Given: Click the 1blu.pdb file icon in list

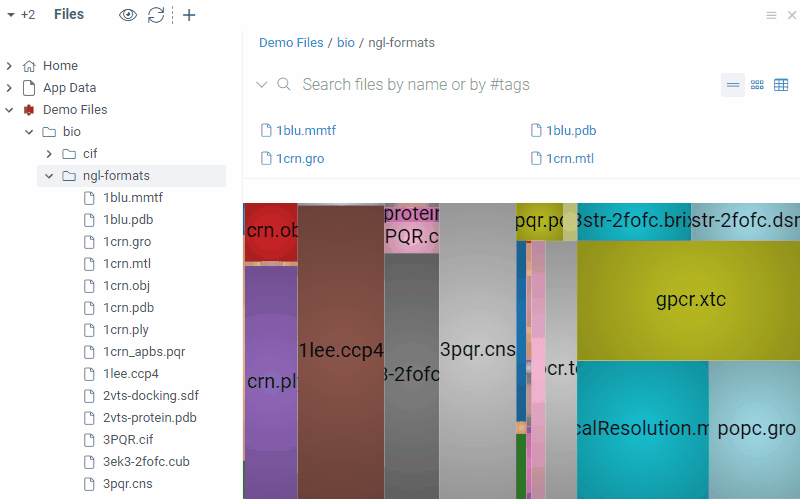Looking at the screenshot, I should coord(536,131).
